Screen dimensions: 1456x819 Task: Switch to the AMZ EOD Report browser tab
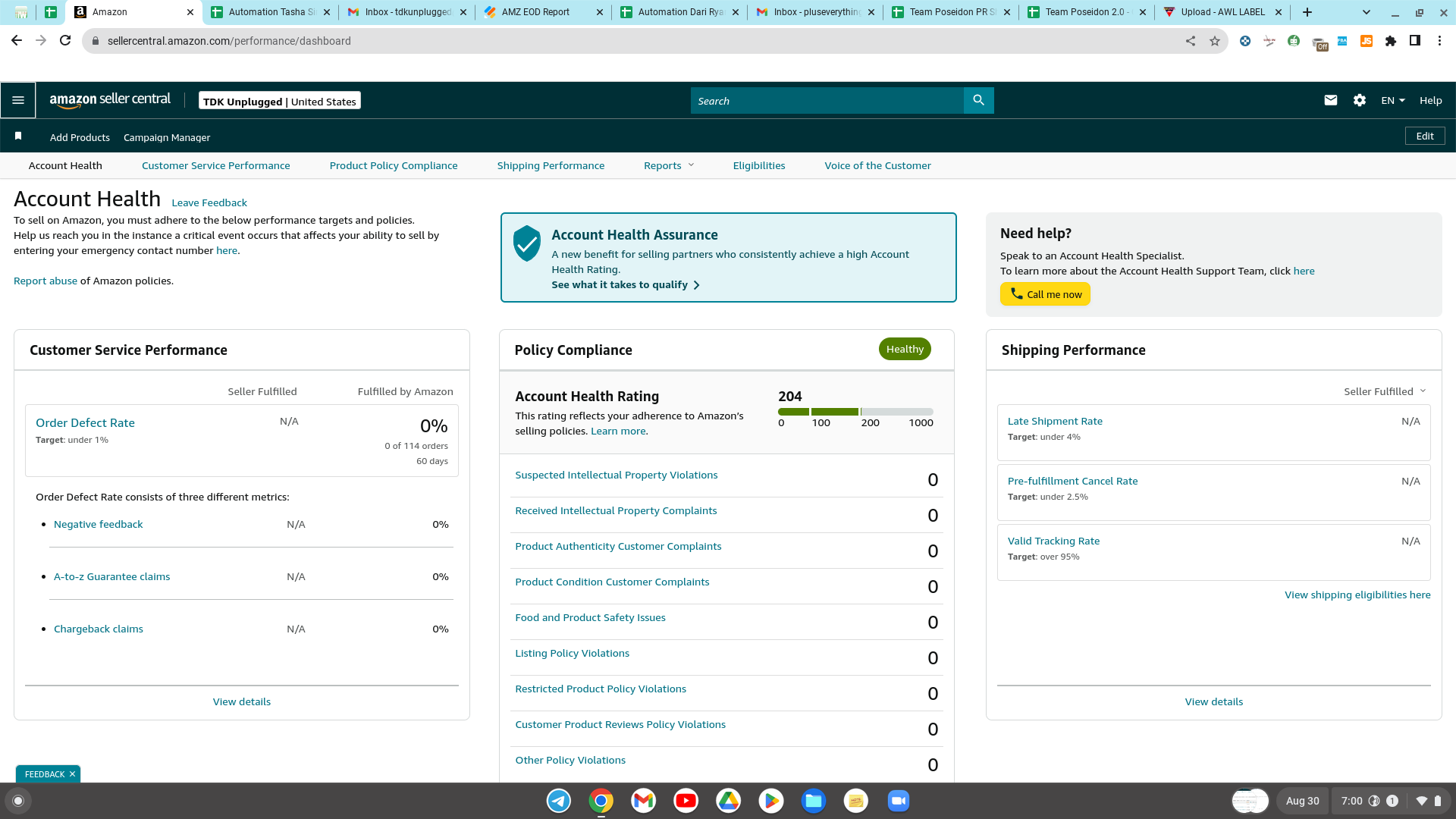pos(543,12)
